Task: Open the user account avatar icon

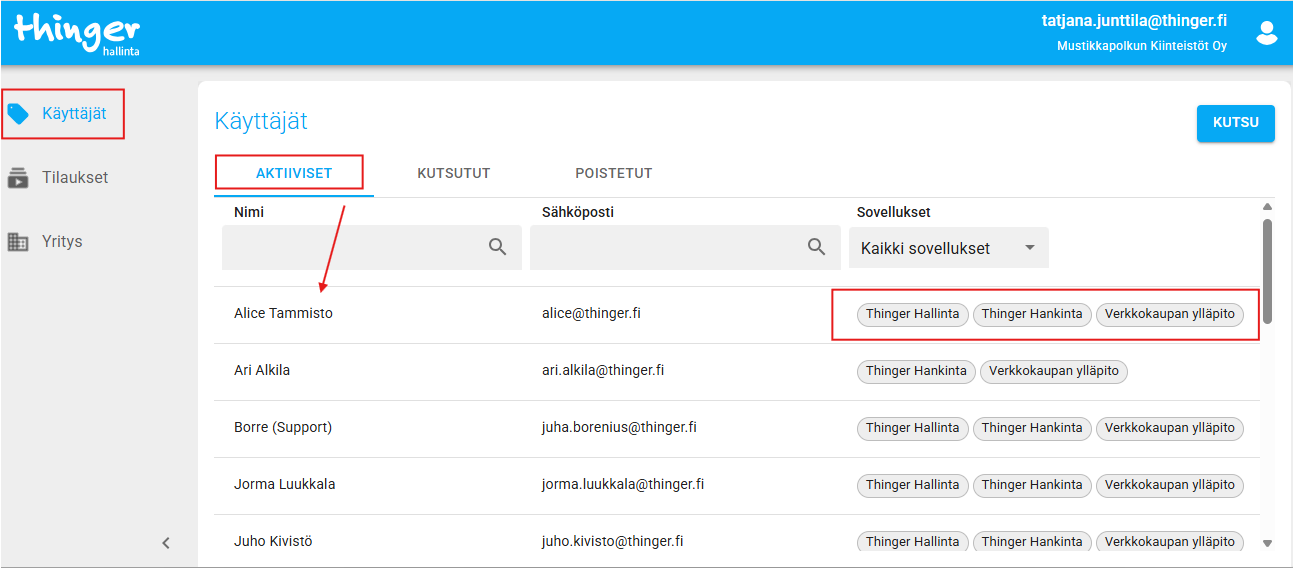Action: (1266, 33)
